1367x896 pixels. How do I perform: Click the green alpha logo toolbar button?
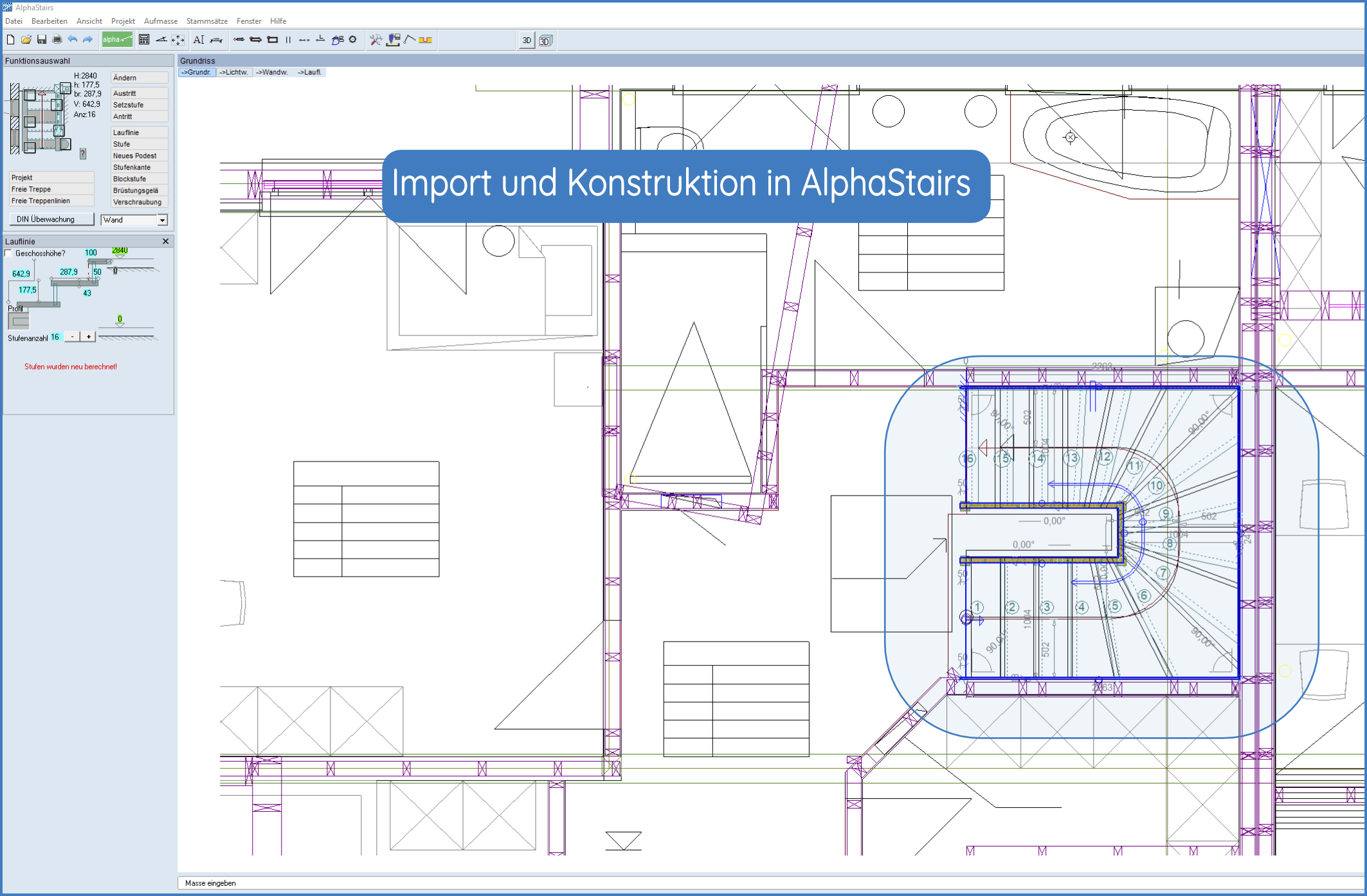pos(117,40)
